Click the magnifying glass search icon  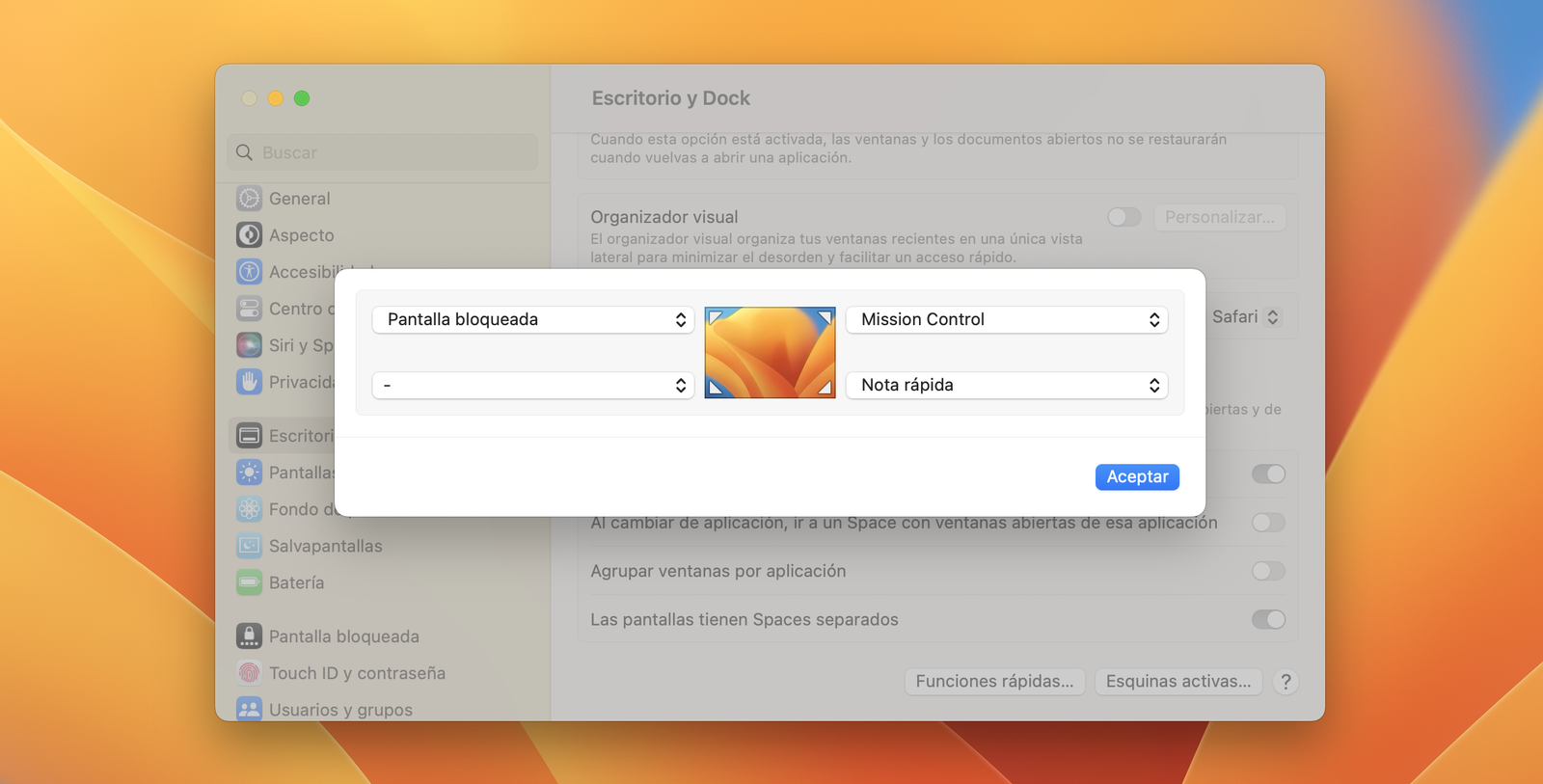(x=244, y=152)
